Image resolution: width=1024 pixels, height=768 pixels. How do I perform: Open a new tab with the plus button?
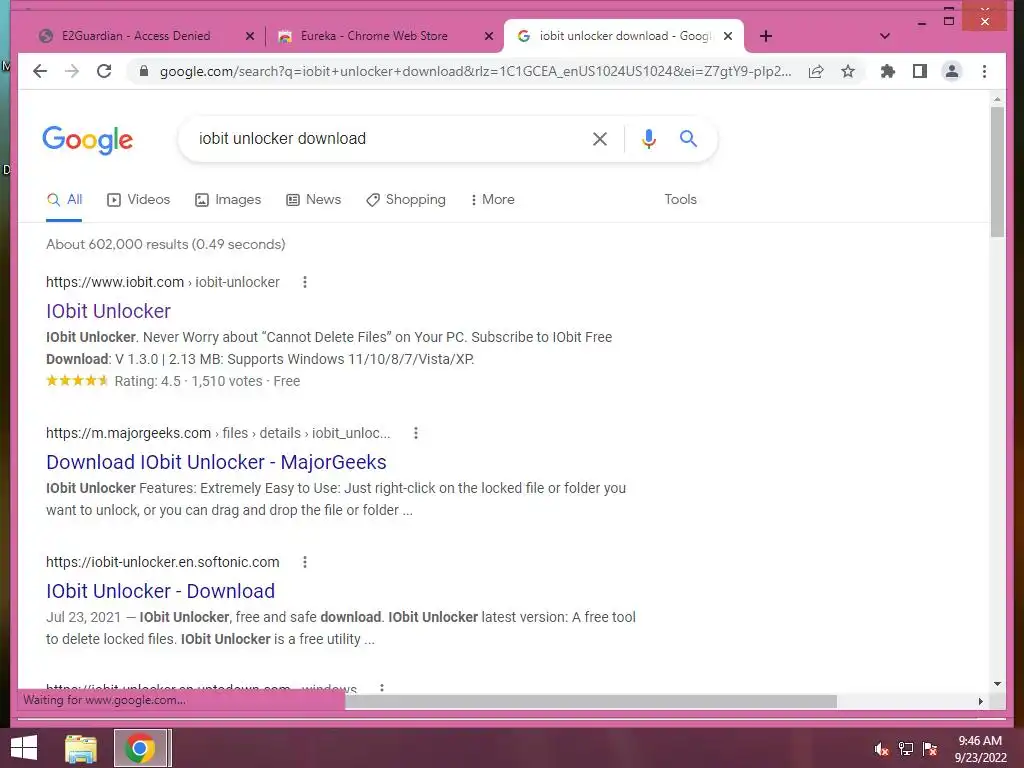tap(766, 36)
